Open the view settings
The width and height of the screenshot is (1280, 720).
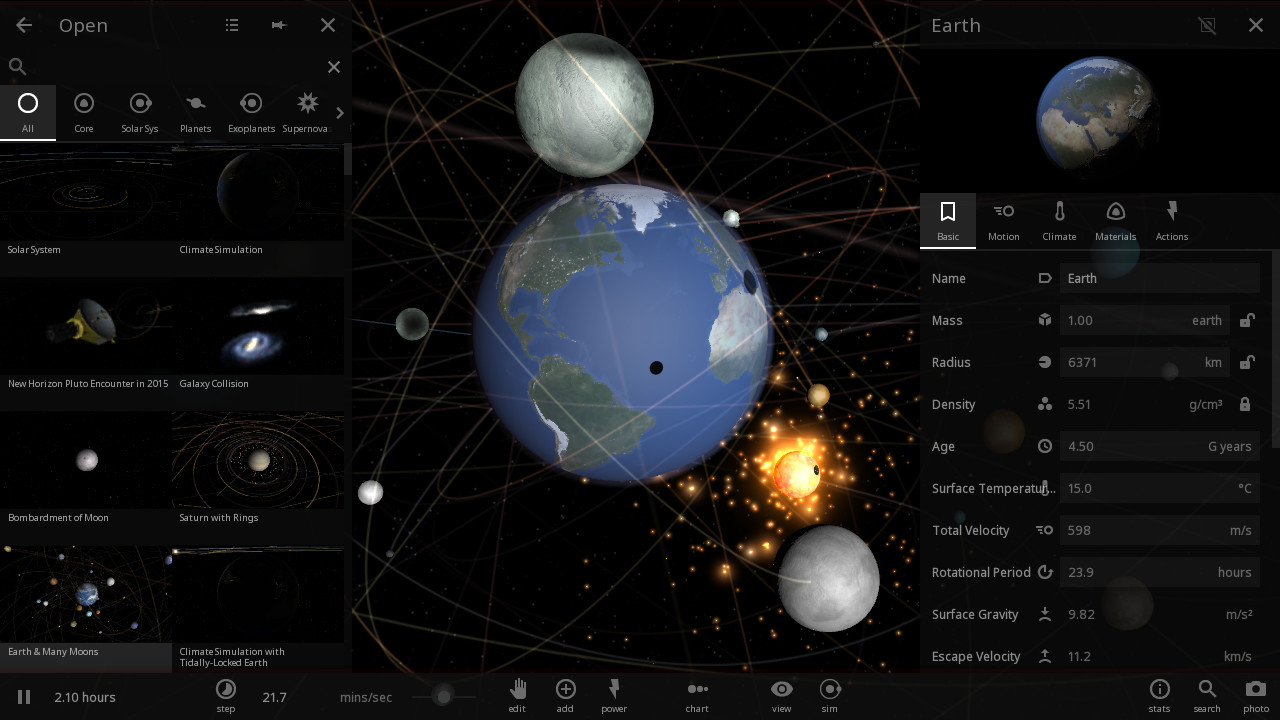coord(781,695)
